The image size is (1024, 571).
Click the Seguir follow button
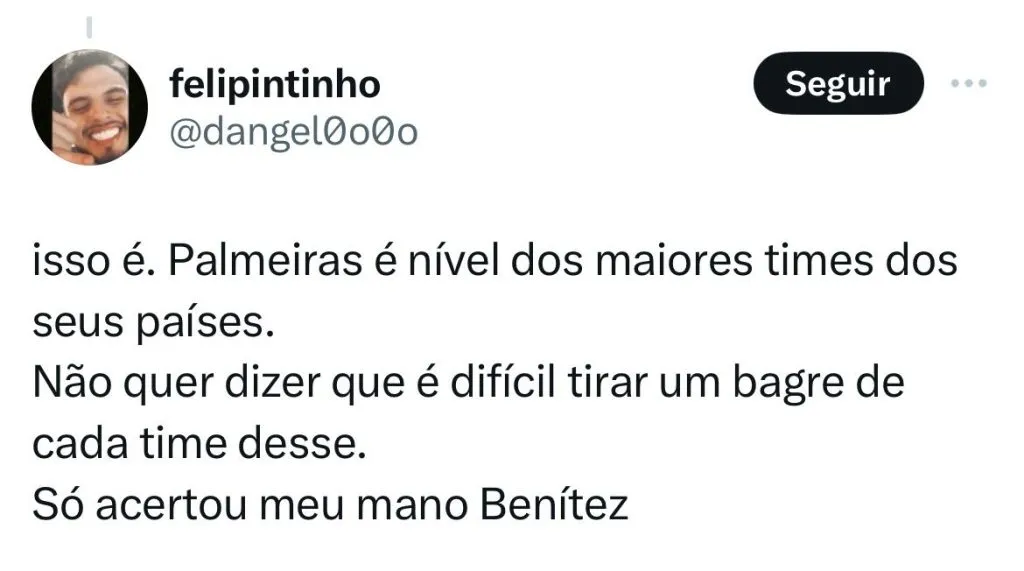coord(836,84)
